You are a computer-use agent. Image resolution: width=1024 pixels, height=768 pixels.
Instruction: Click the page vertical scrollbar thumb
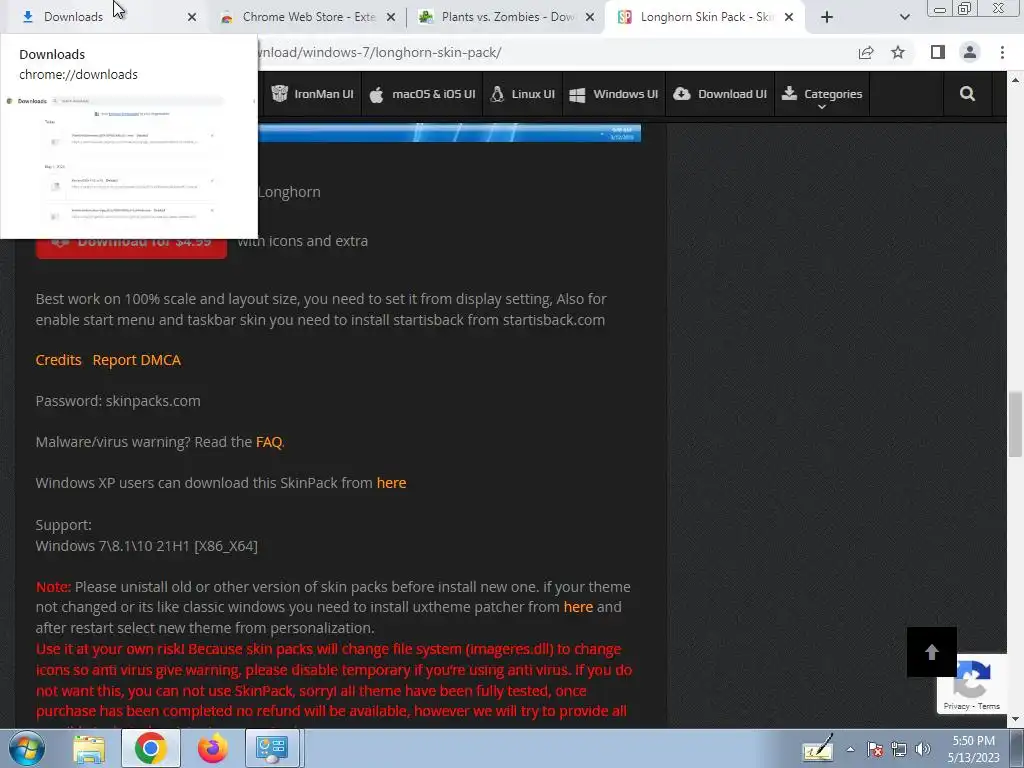(1016, 424)
